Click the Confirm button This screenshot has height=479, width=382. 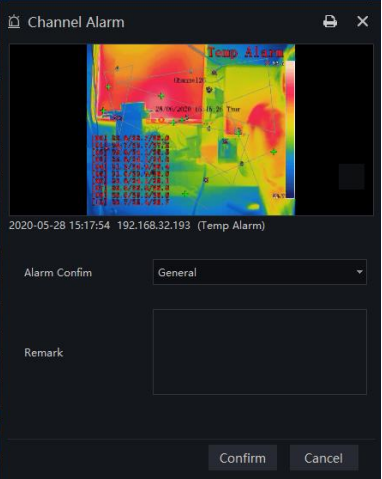pyautogui.click(x=243, y=458)
